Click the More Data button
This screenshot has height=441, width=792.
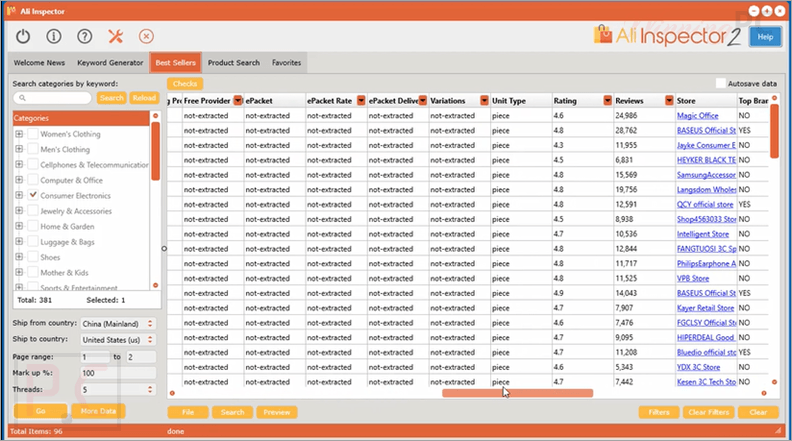[x=98, y=411]
